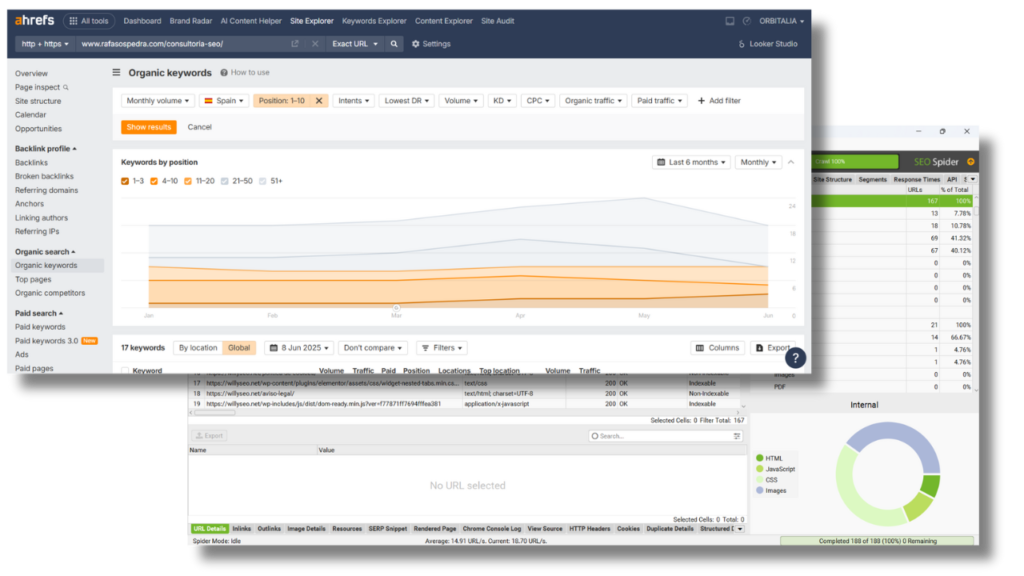Open Paid keywords 3.0 in sidebar
1024x576 pixels.
coord(46,341)
